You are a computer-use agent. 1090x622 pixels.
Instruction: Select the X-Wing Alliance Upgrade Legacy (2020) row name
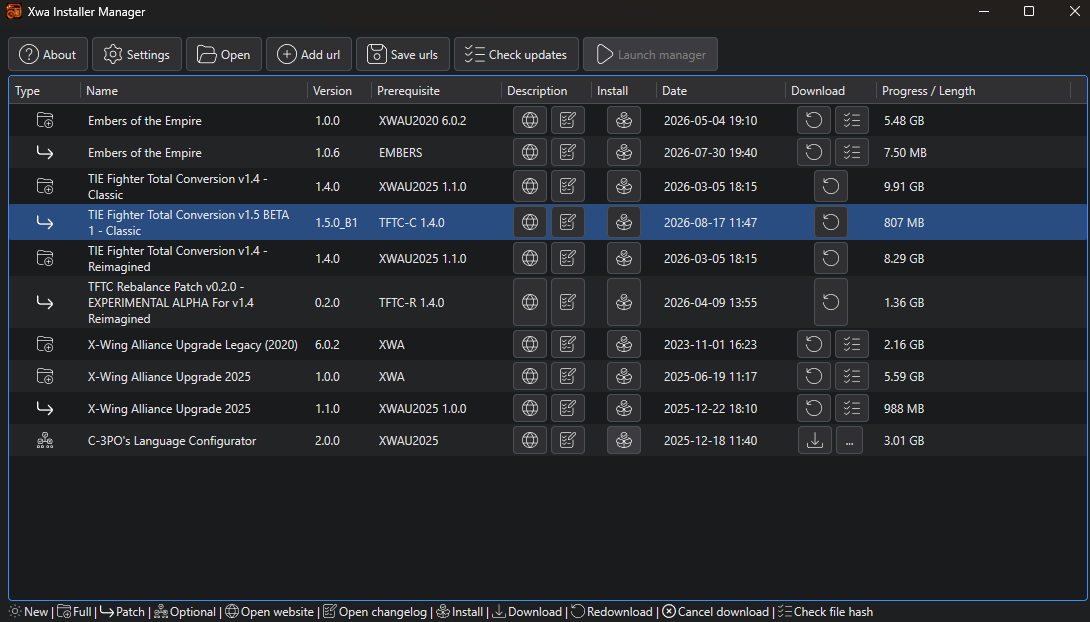click(193, 345)
